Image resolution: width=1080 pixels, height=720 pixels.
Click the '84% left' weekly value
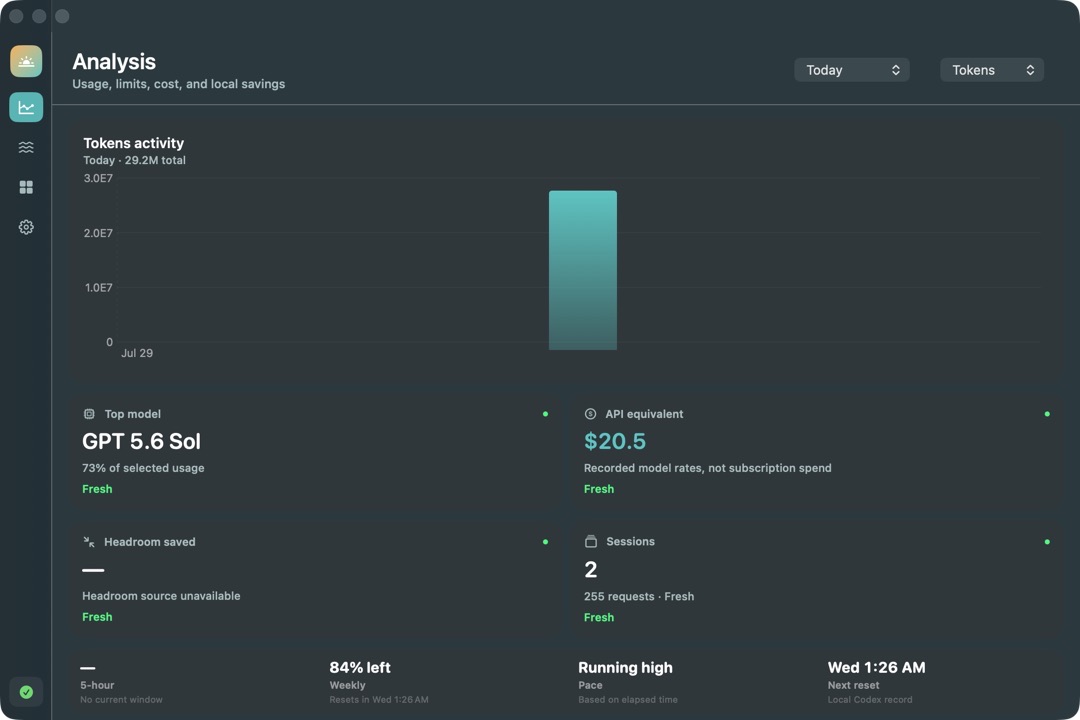click(360, 668)
